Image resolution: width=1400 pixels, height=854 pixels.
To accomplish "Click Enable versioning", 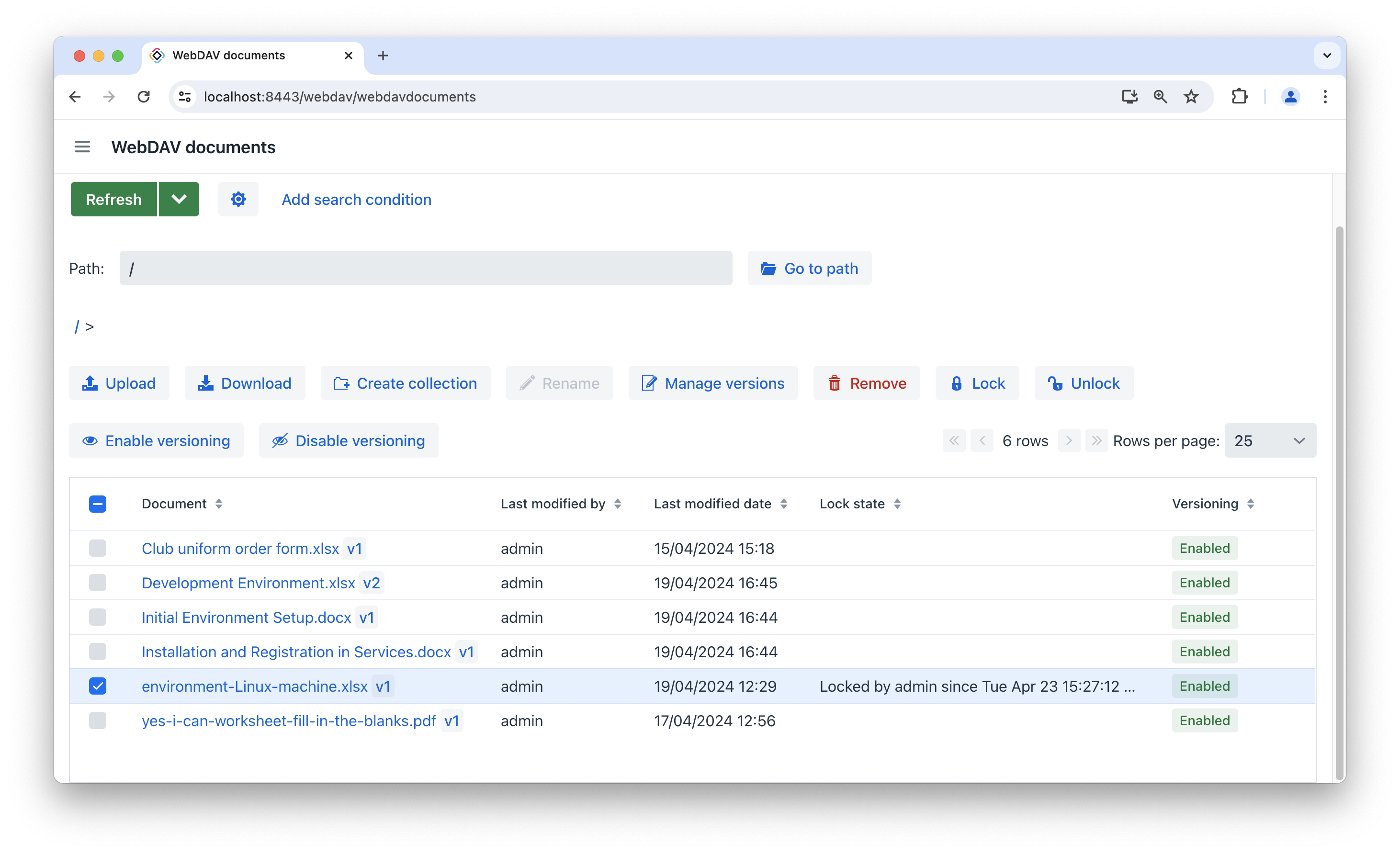I will click(x=156, y=440).
